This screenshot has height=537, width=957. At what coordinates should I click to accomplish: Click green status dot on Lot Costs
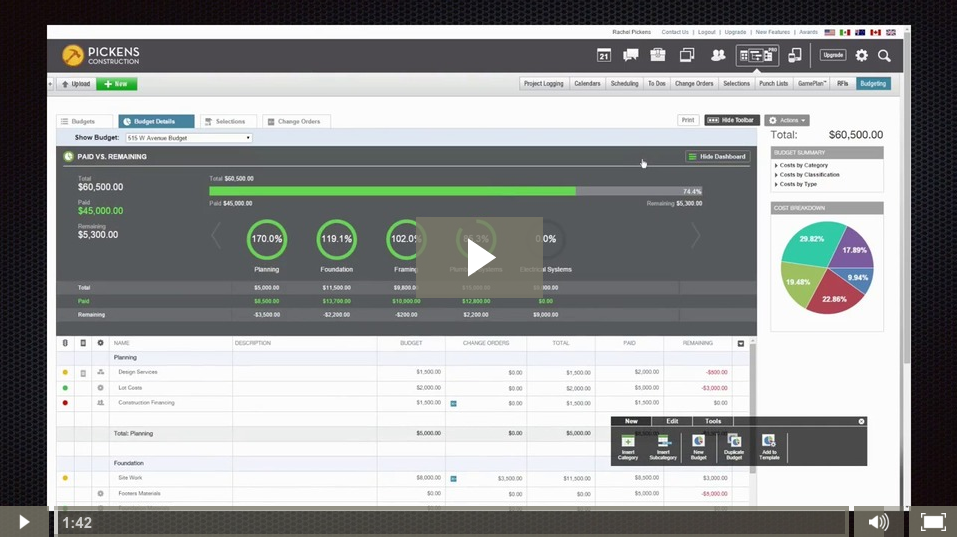(x=65, y=387)
